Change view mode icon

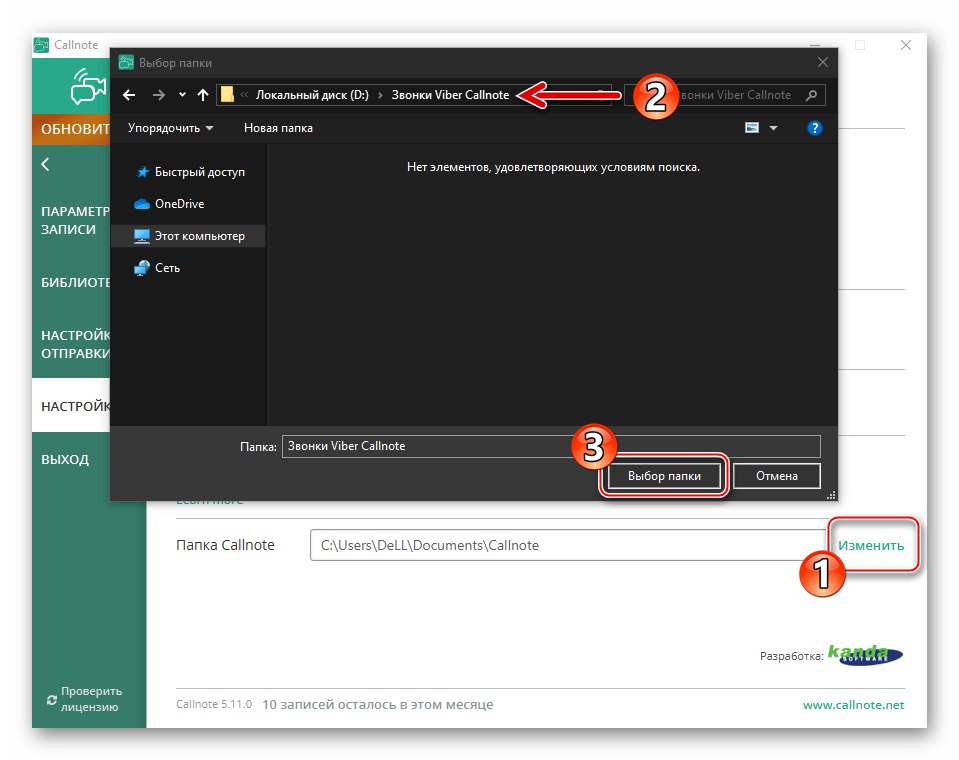click(752, 128)
